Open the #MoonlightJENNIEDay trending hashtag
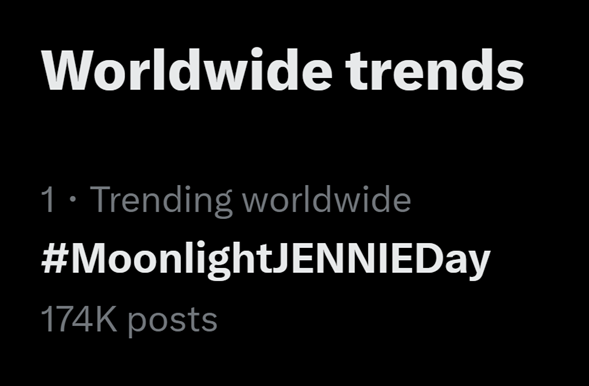Screen dimensions: 589x386 (x=266, y=260)
